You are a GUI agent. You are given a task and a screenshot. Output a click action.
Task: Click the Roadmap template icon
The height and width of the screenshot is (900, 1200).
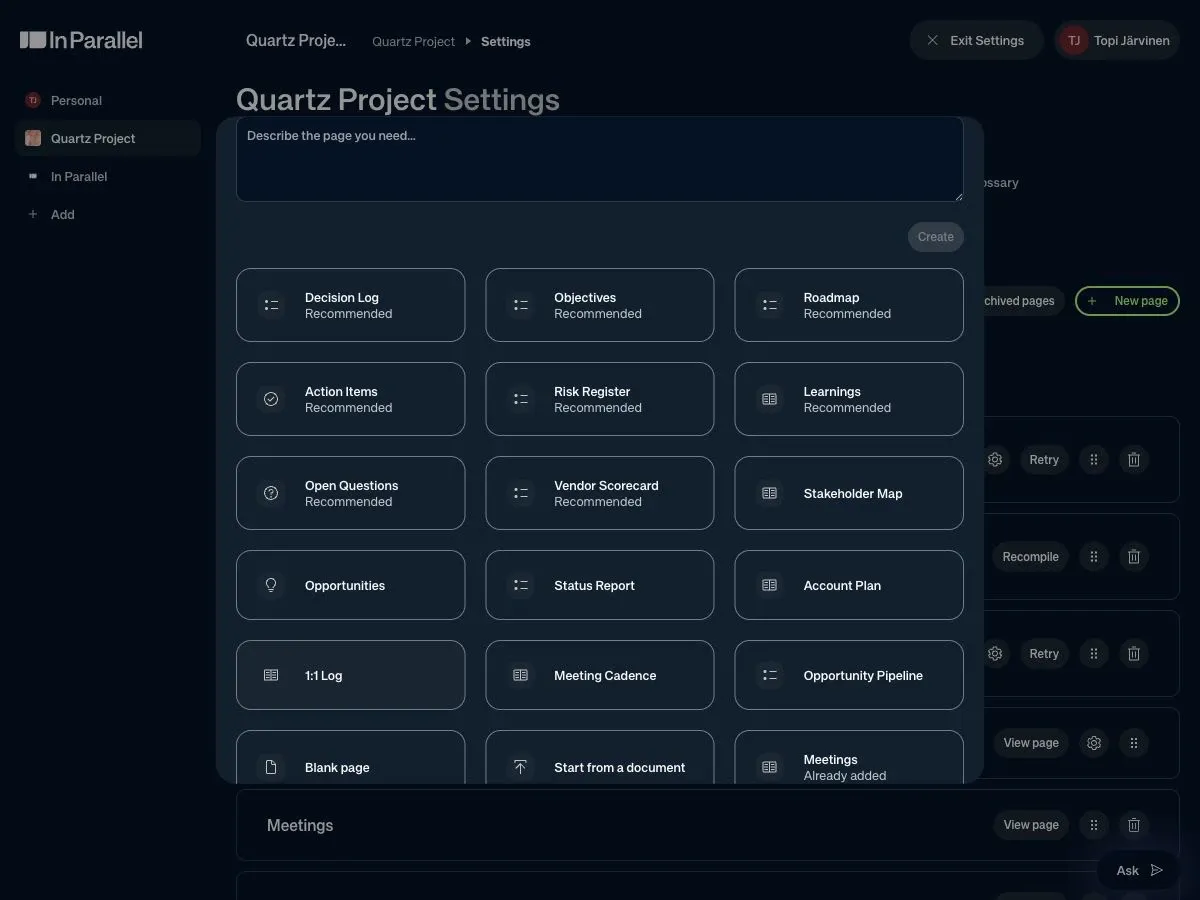pos(769,305)
